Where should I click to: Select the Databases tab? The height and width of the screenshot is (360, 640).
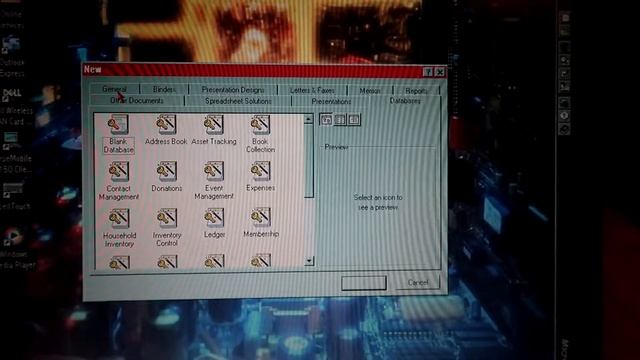(x=405, y=100)
